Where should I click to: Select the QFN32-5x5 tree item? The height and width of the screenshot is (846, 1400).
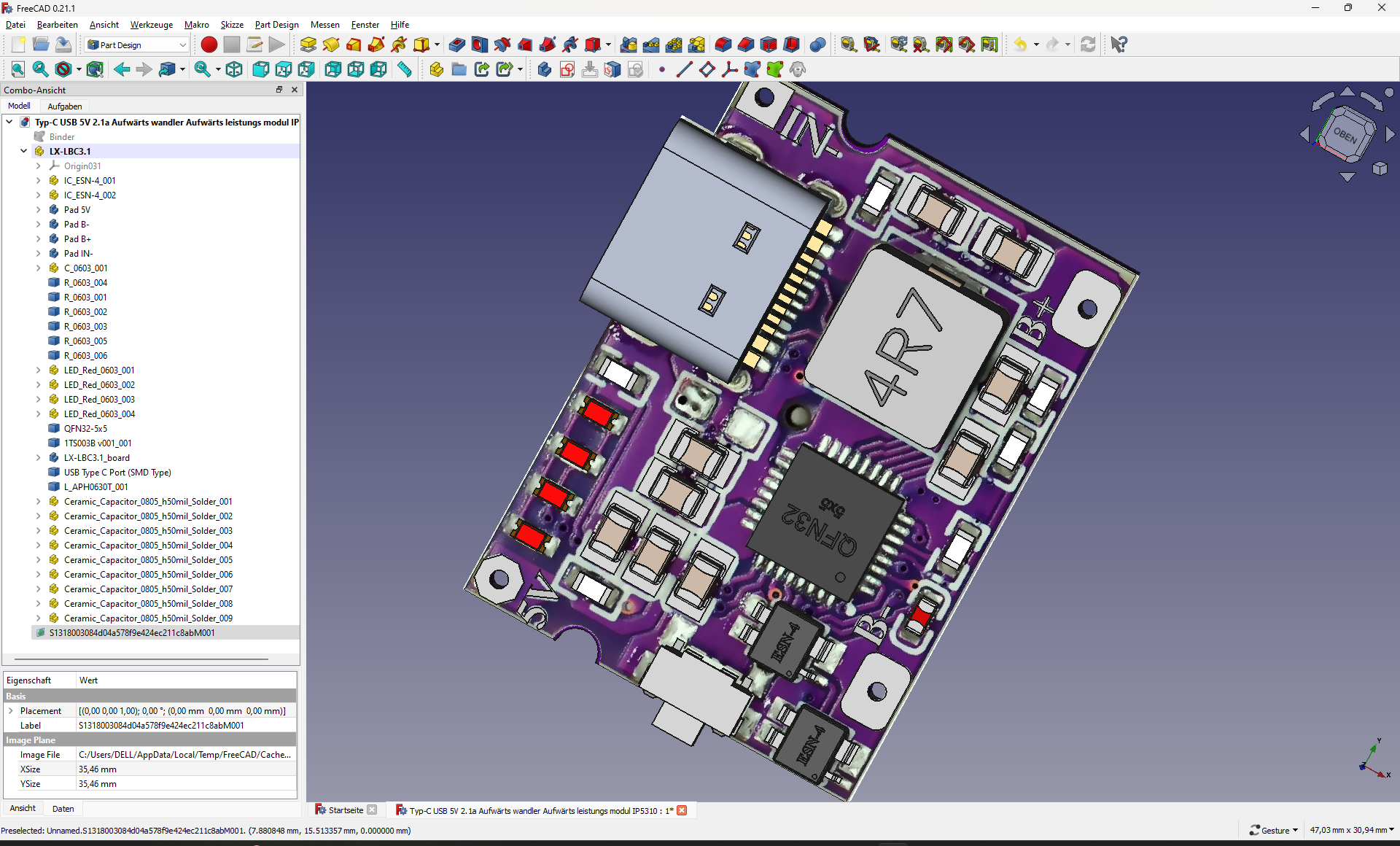point(85,428)
